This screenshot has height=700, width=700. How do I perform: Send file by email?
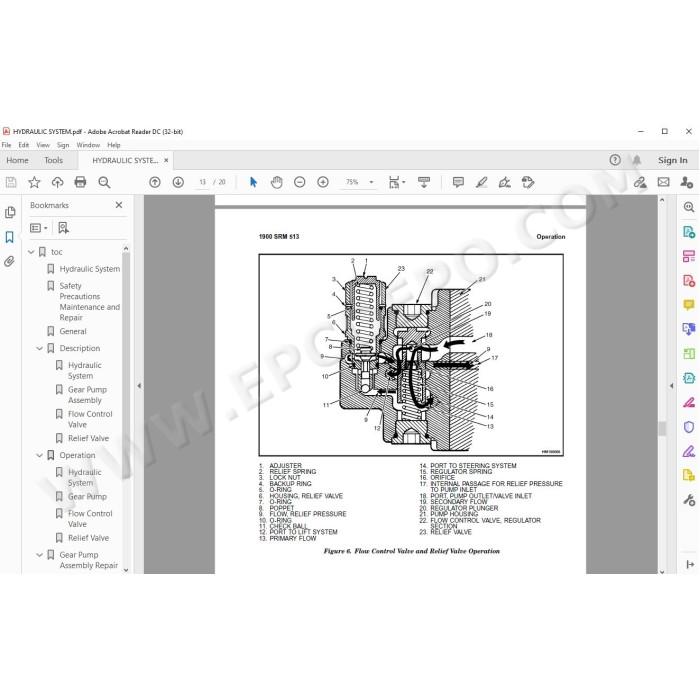pos(663,182)
